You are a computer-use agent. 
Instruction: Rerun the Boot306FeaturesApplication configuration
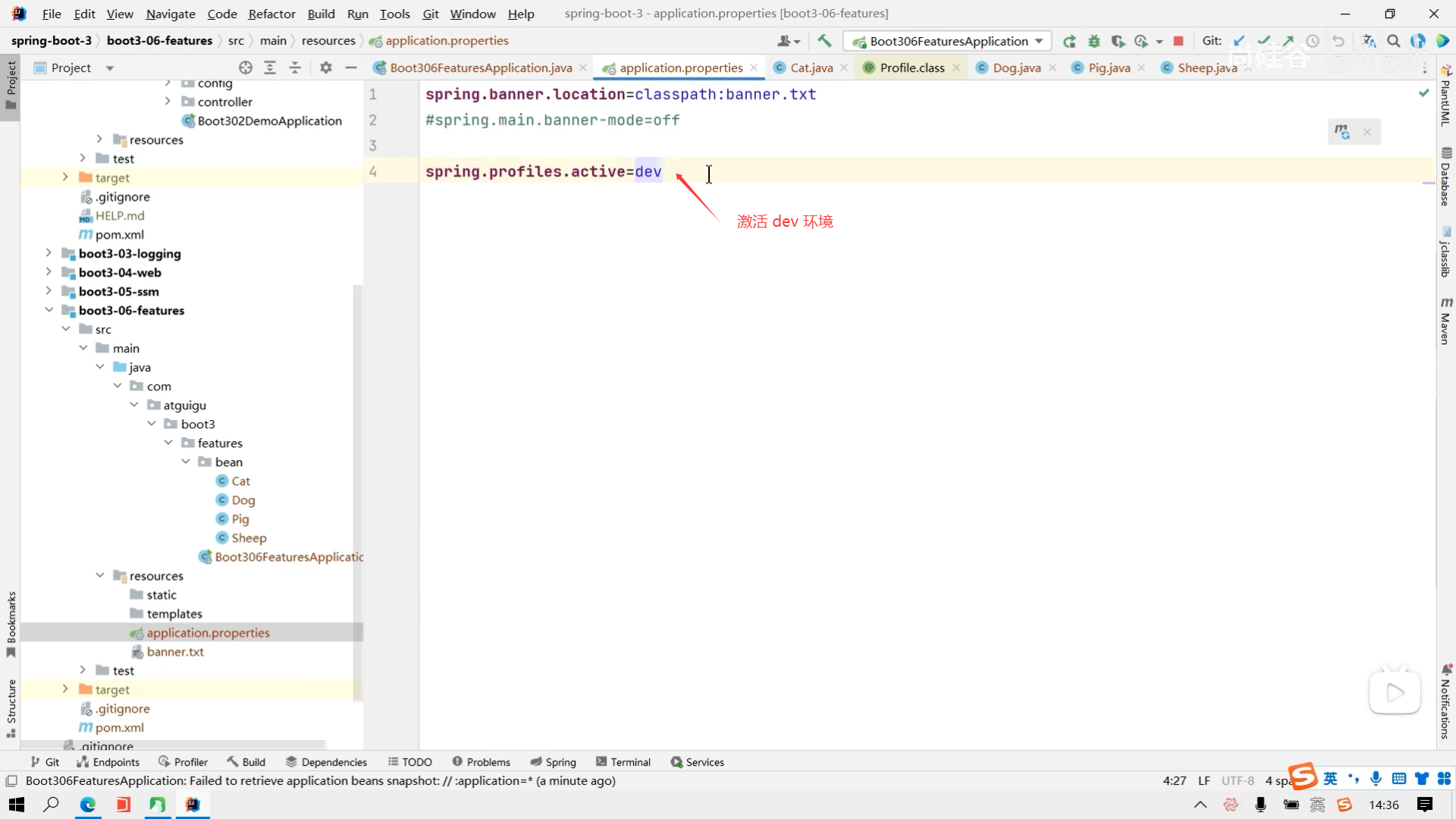click(1069, 41)
